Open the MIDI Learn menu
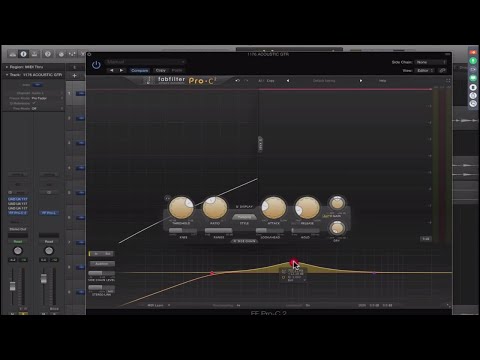The height and width of the screenshot is (360, 480). pyautogui.click(x=159, y=305)
